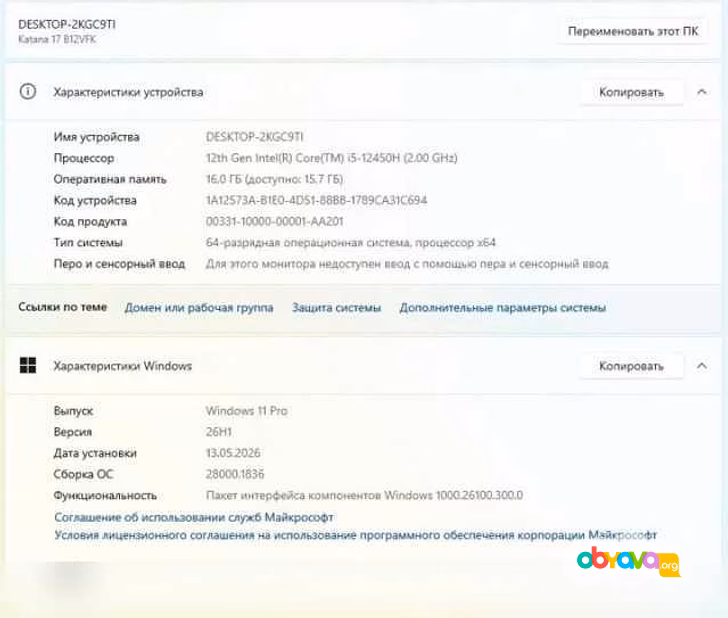Click the Переименовать этот ПК button
The width and height of the screenshot is (728, 618).
click(x=633, y=31)
